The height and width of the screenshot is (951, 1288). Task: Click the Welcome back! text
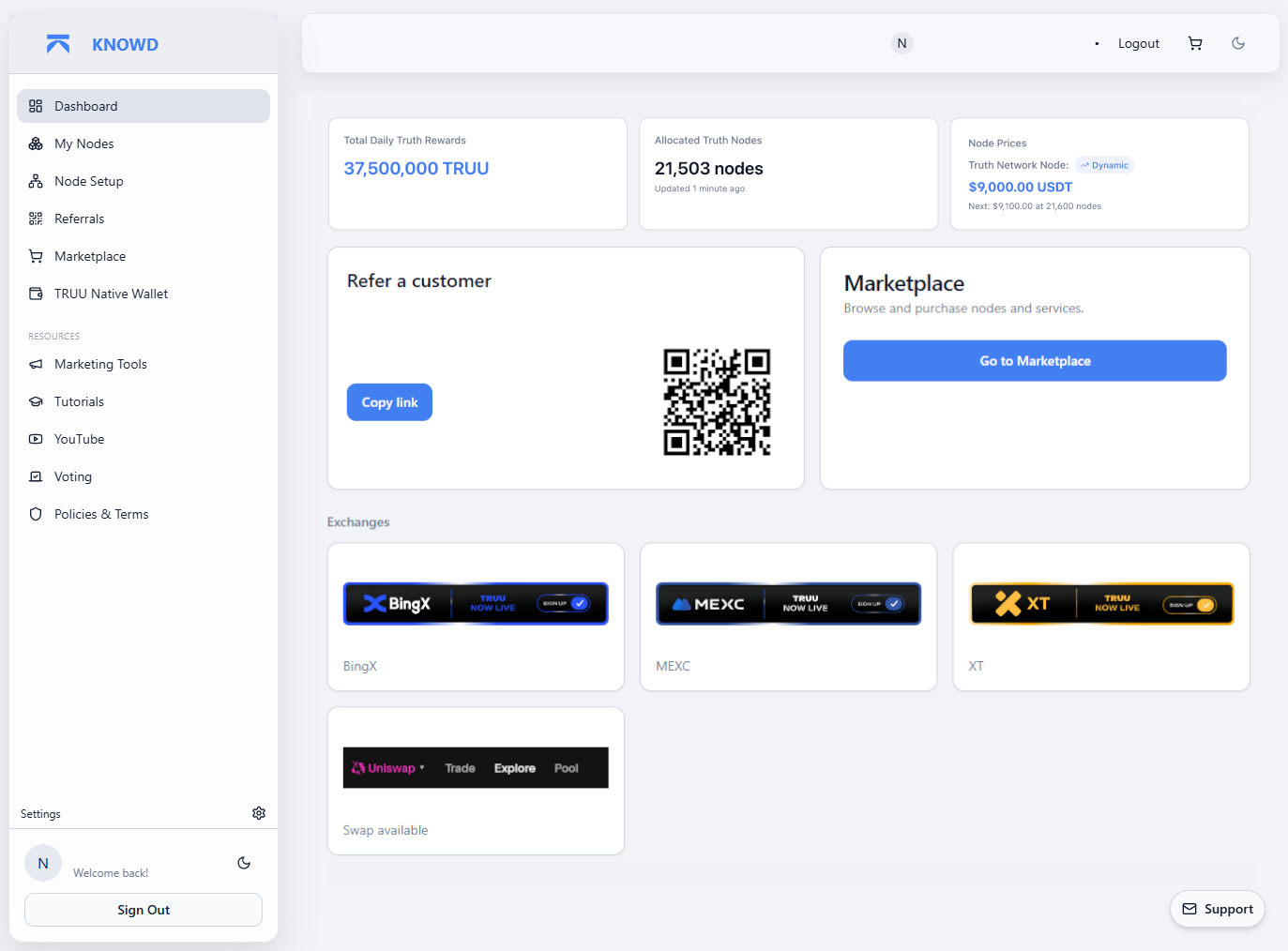(111, 873)
